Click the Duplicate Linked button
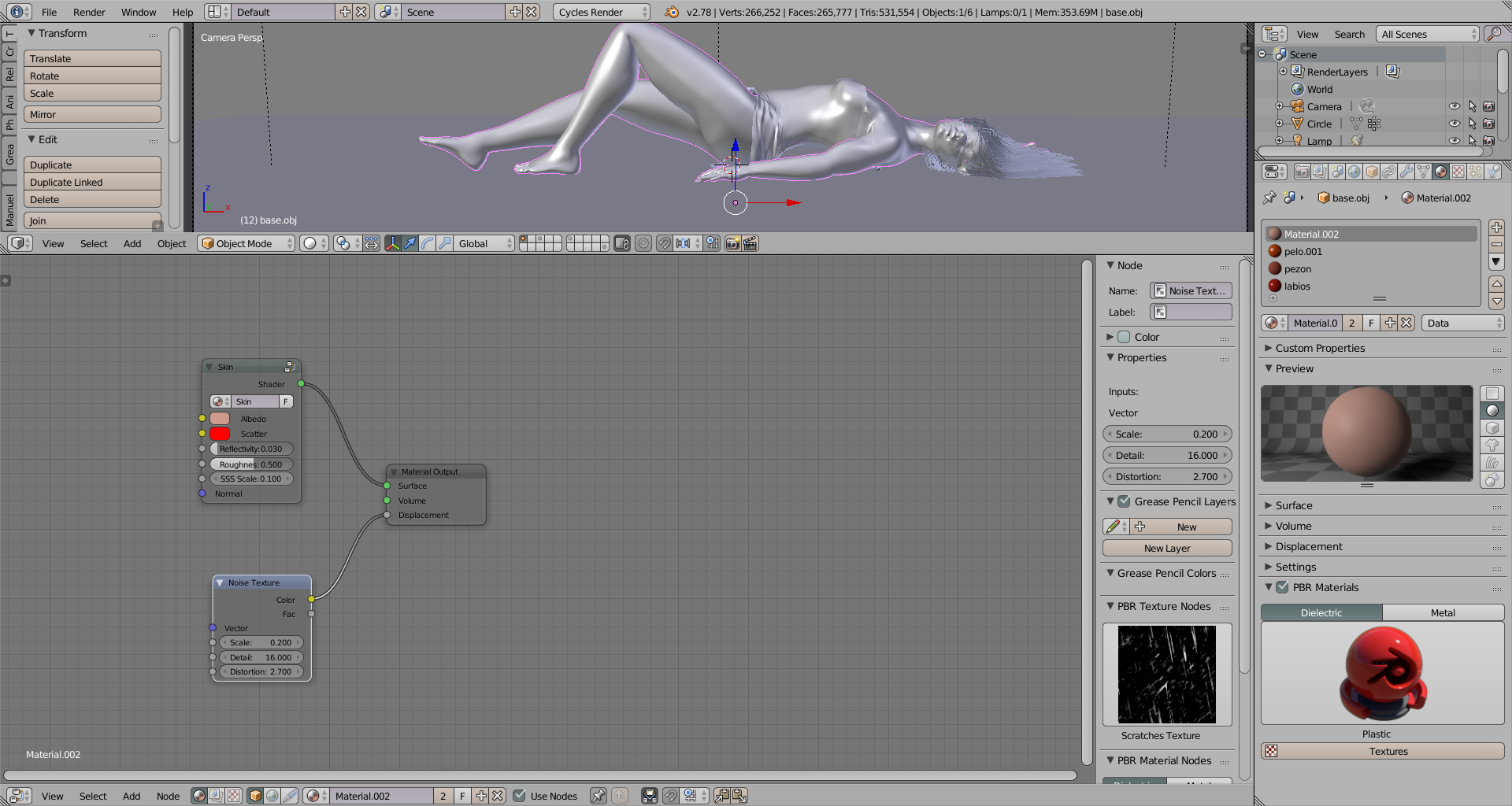Viewport: 1512px width, 806px height. coord(92,182)
